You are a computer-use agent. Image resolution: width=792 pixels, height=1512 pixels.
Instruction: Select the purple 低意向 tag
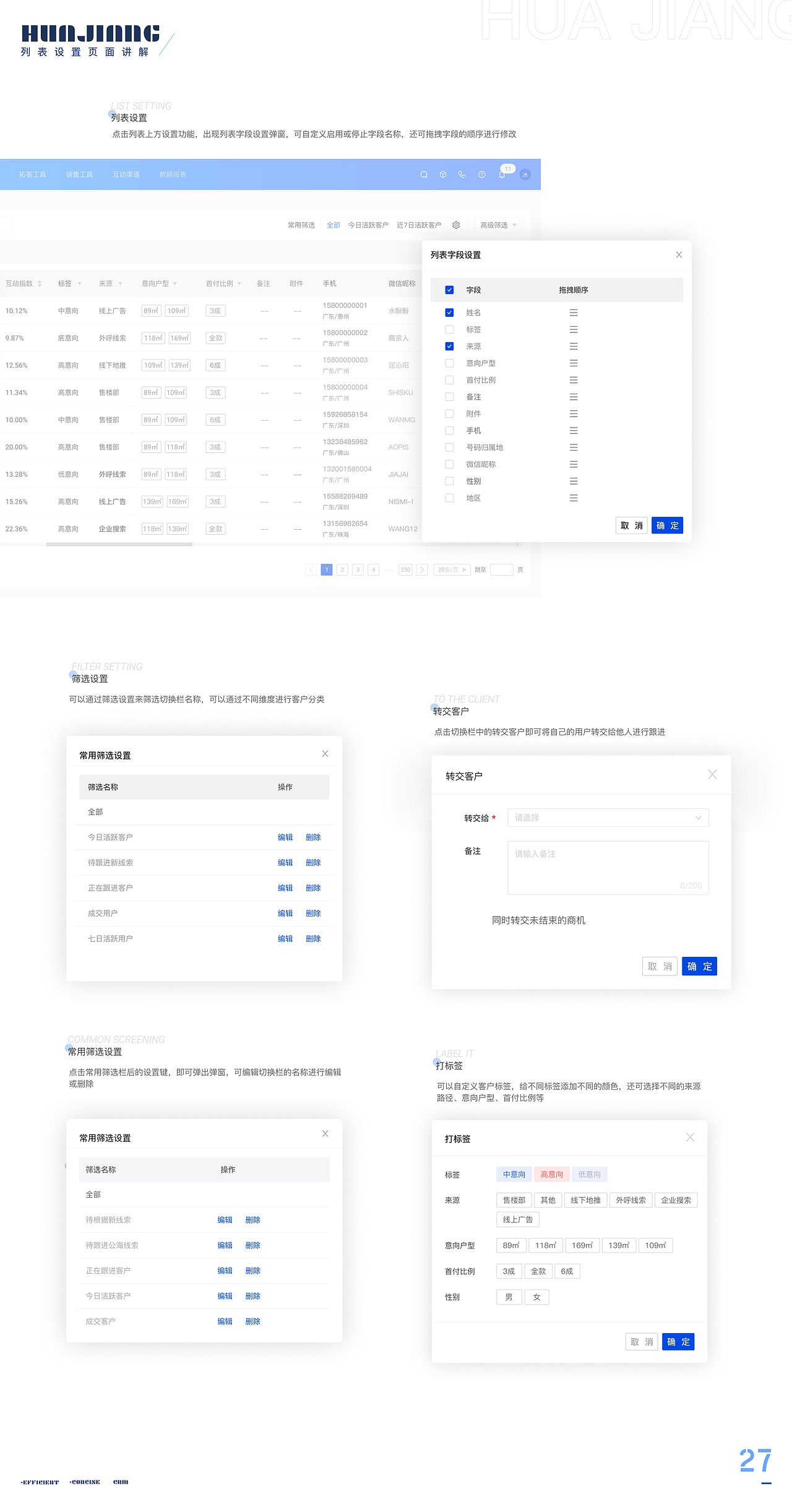[590, 1174]
